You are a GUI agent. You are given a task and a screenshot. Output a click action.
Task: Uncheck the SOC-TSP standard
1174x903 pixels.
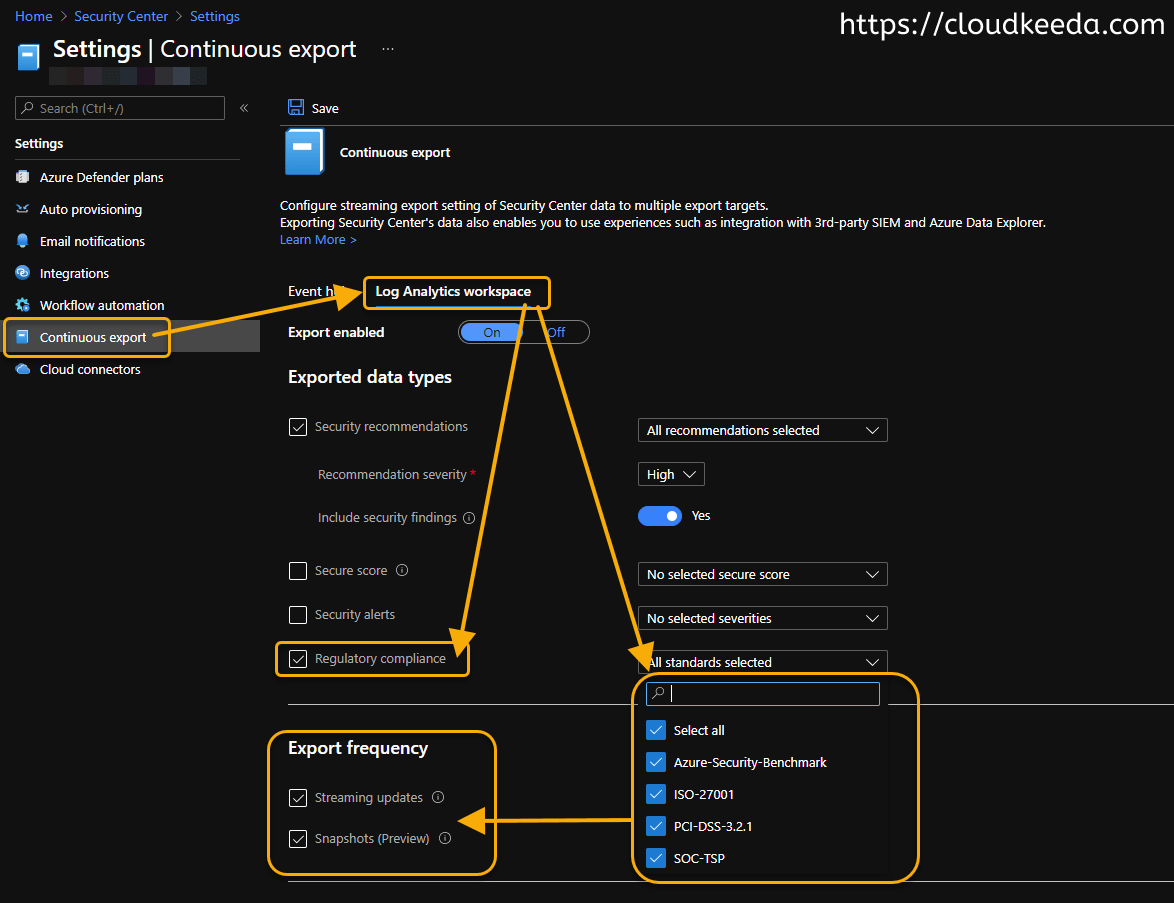656,858
